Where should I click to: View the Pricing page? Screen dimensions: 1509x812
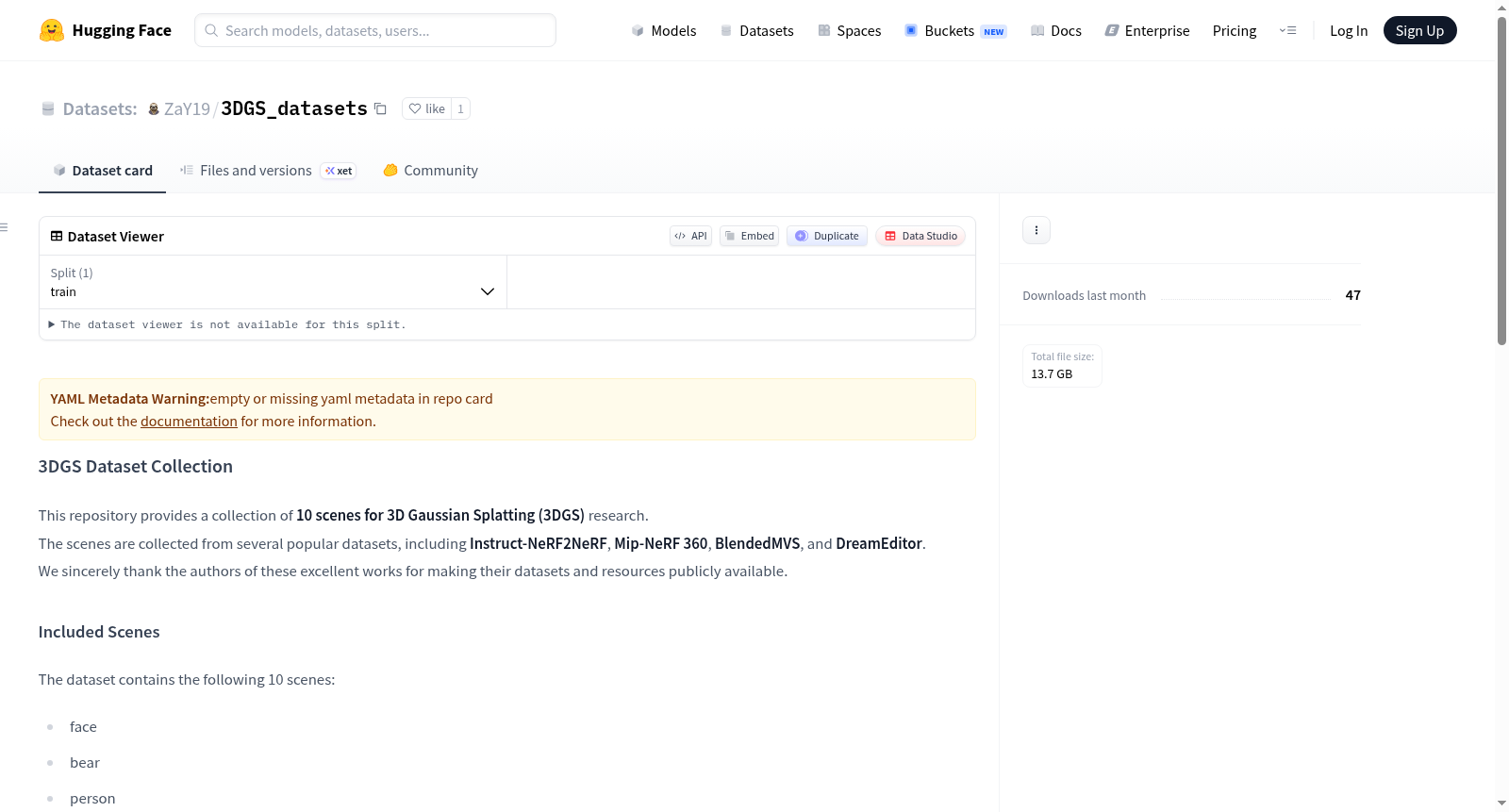1235,30
